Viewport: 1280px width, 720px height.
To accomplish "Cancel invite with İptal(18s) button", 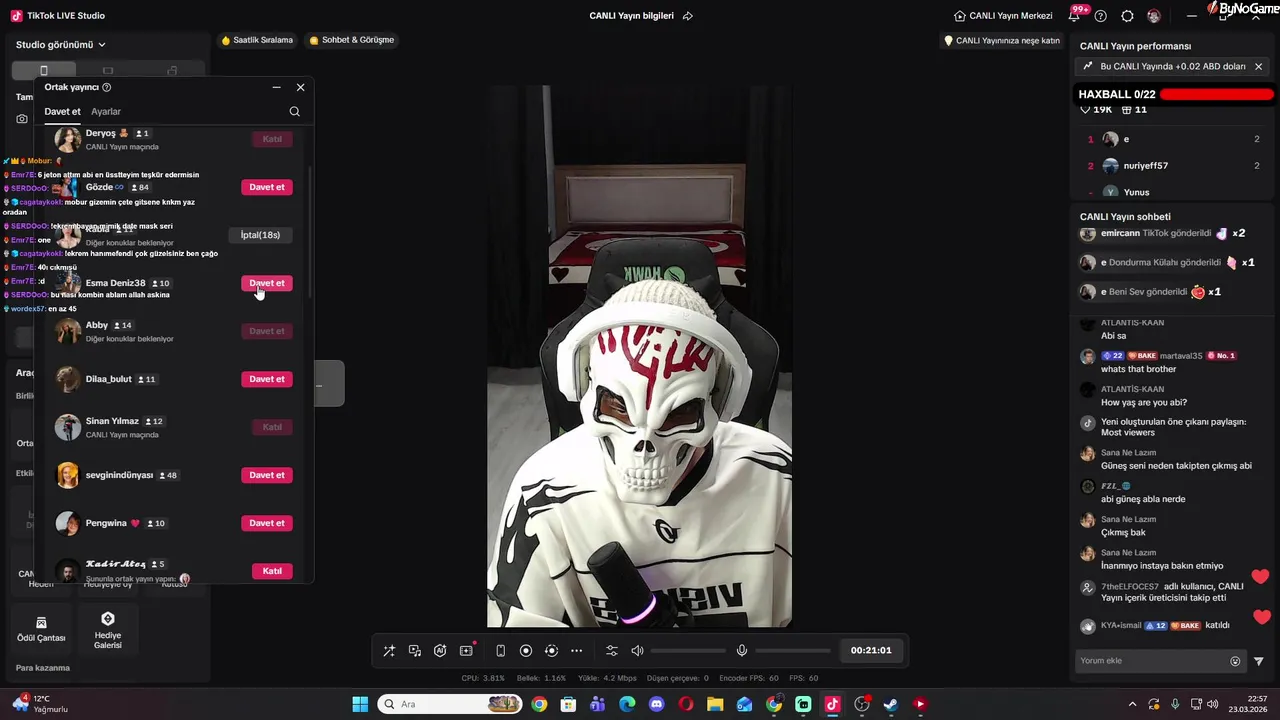I will pos(260,235).
